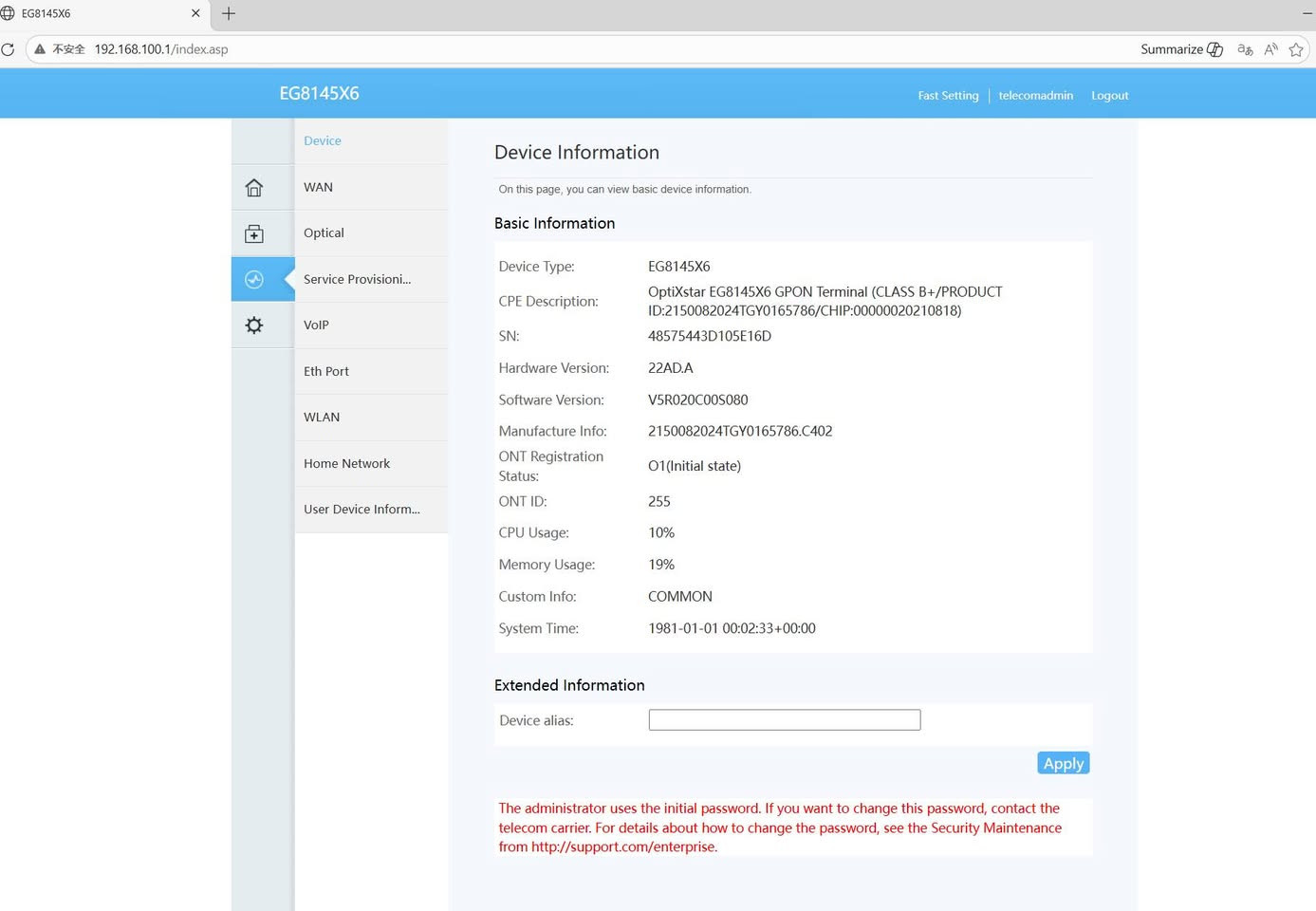Viewport: 1316px width, 911px height.
Task: Click the Device alias text field
Action: 784,720
